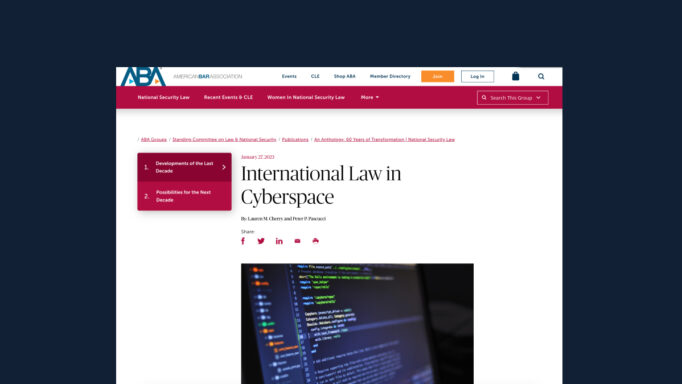This screenshot has width=682, height=384.
Task: Open the shopping bag icon
Action: [515, 76]
